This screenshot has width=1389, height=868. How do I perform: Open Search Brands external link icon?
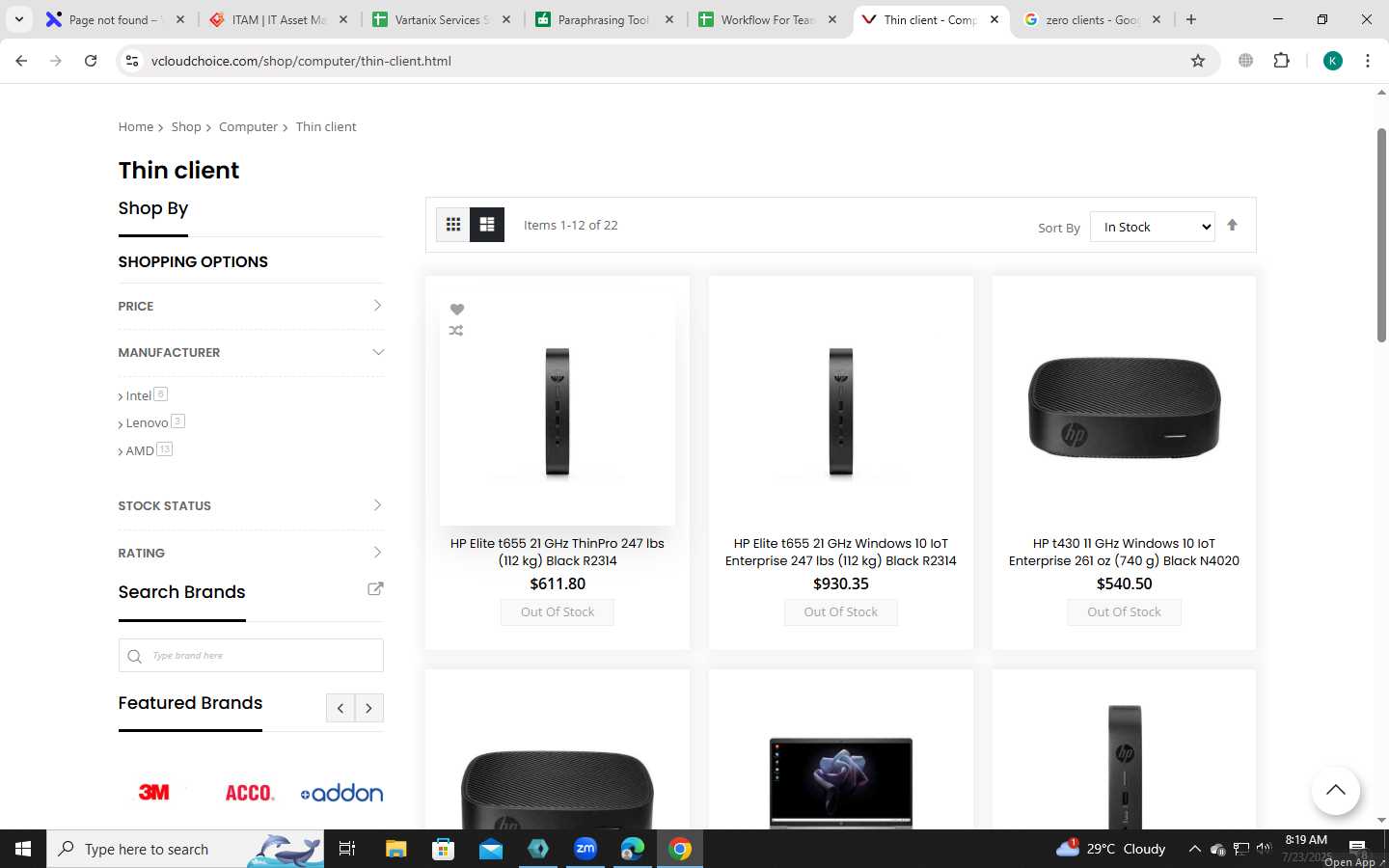[x=375, y=588]
